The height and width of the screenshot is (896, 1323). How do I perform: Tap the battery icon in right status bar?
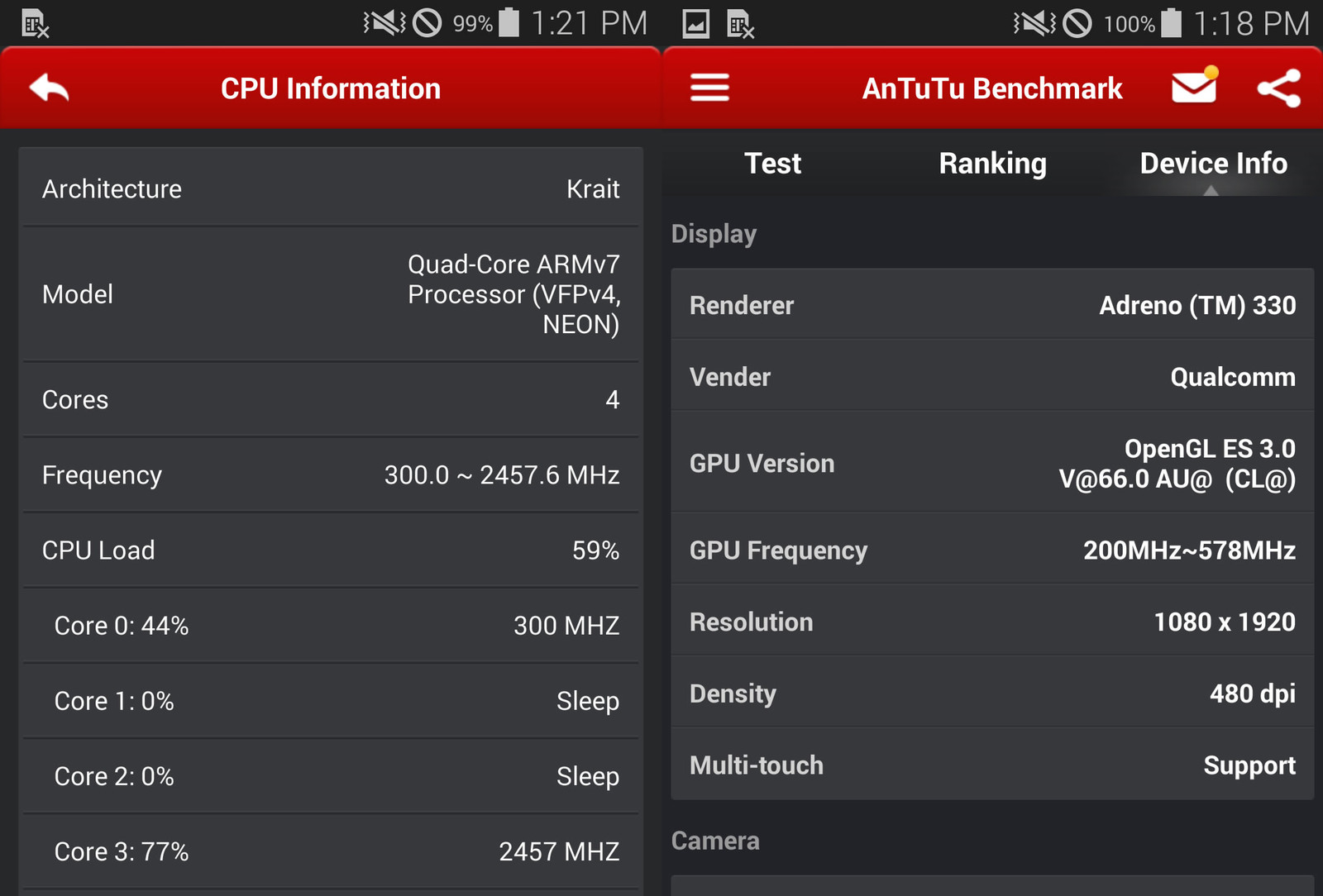tap(1171, 23)
